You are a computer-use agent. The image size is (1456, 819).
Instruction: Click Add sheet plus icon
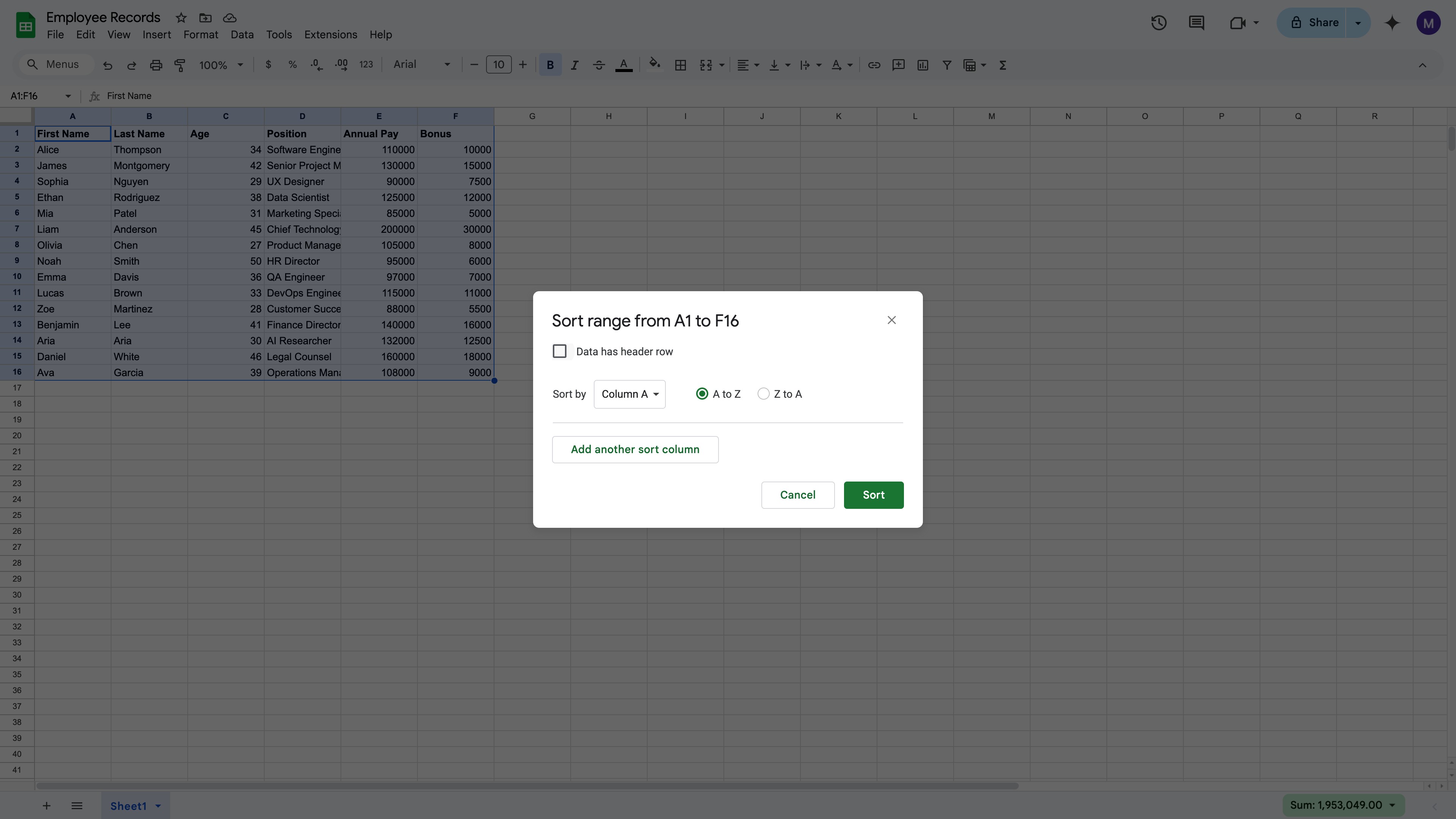tap(46, 805)
